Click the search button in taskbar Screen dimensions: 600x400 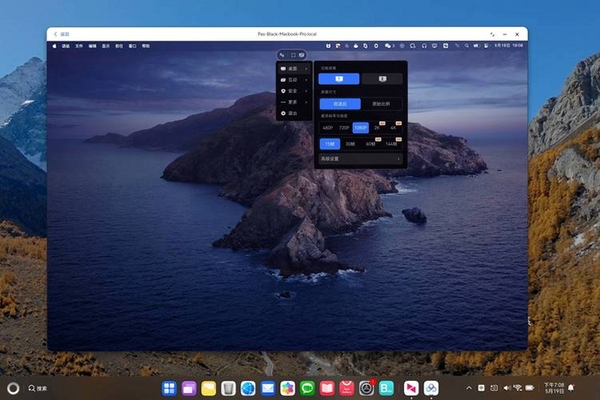tap(38, 388)
